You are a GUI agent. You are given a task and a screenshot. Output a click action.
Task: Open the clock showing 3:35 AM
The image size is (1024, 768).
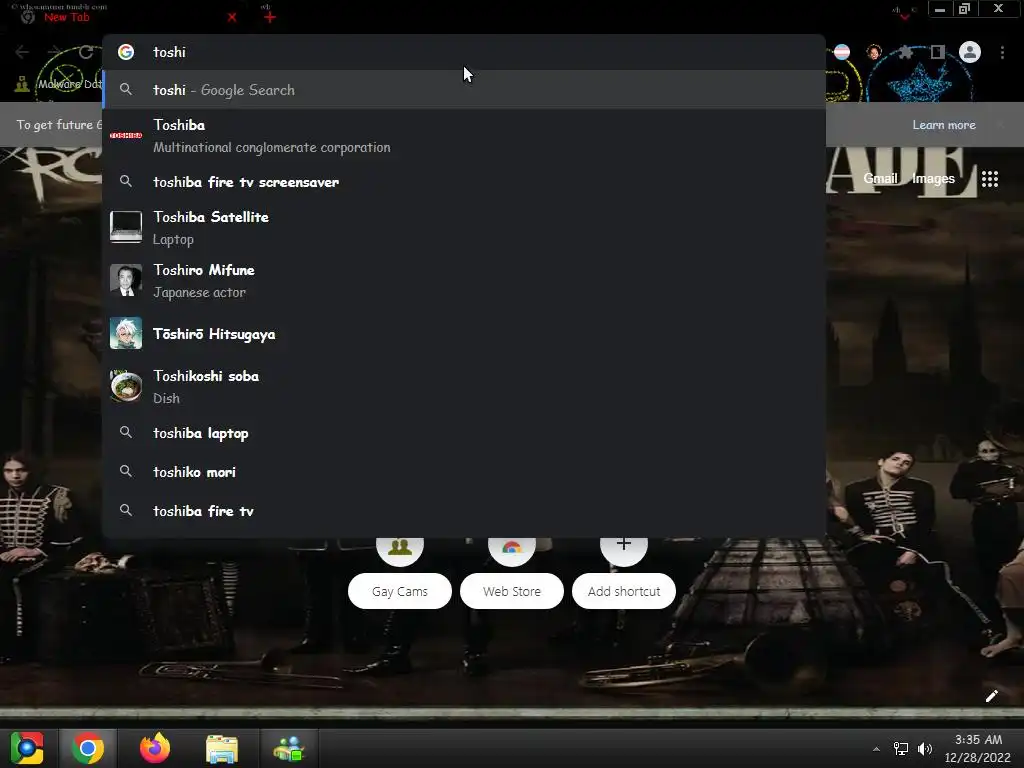(978, 748)
